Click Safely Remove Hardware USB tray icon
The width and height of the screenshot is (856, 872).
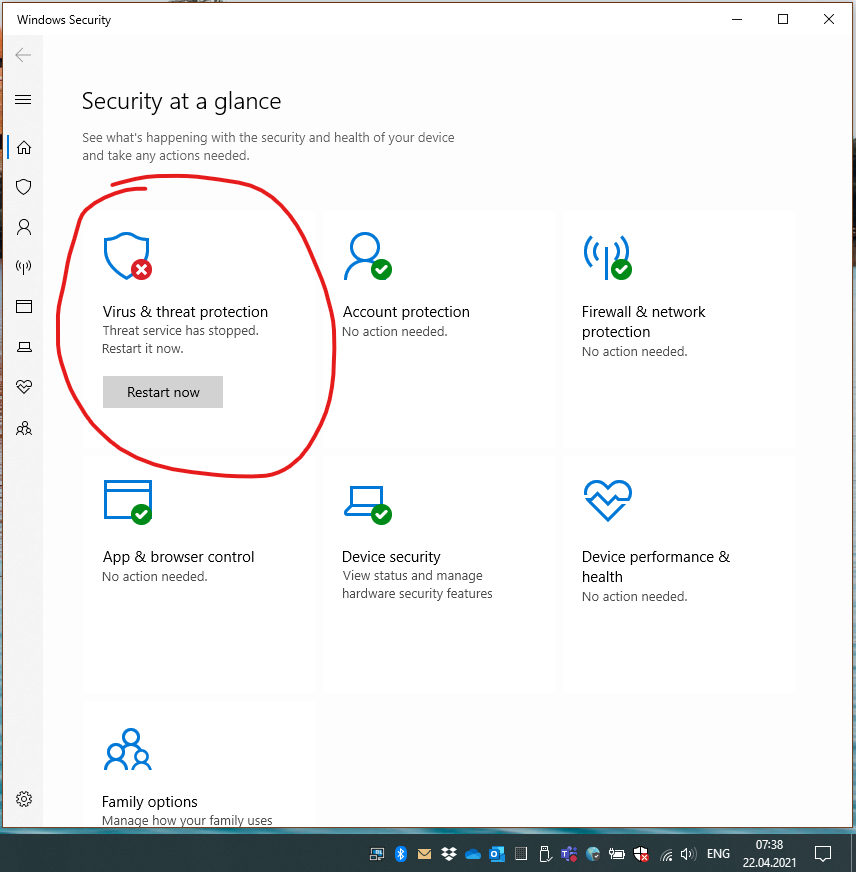click(545, 854)
